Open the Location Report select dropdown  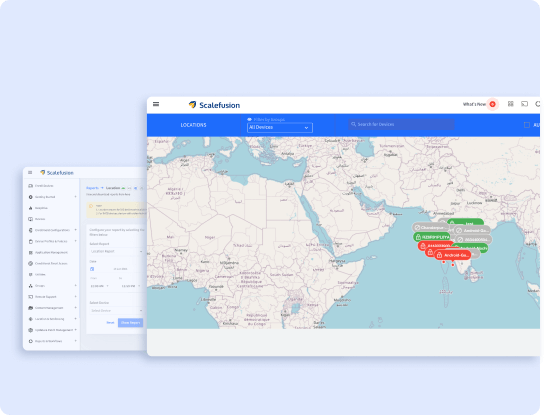pyautogui.click(x=116, y=251)
